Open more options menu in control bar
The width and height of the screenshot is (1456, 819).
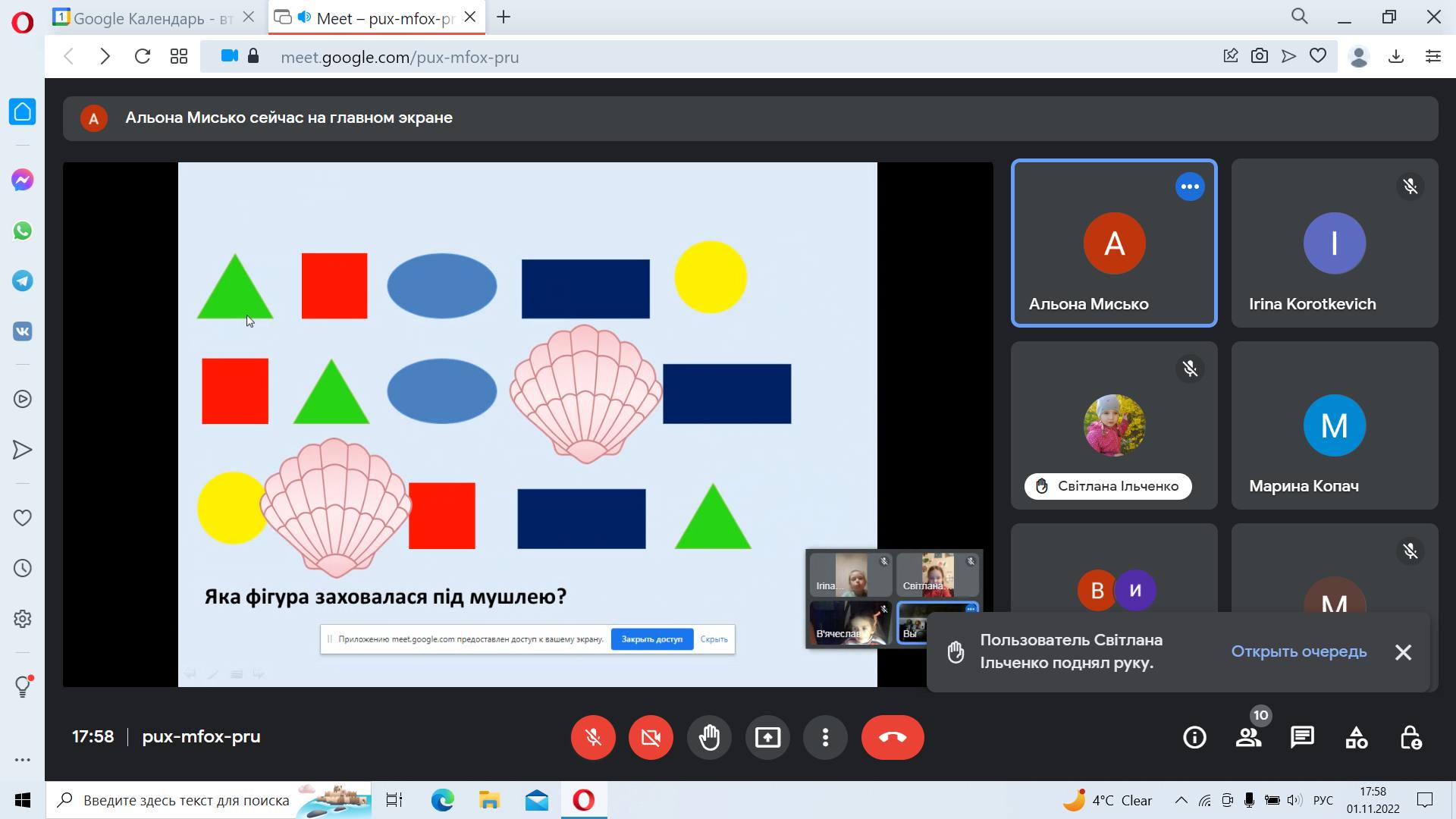[825, 737]
